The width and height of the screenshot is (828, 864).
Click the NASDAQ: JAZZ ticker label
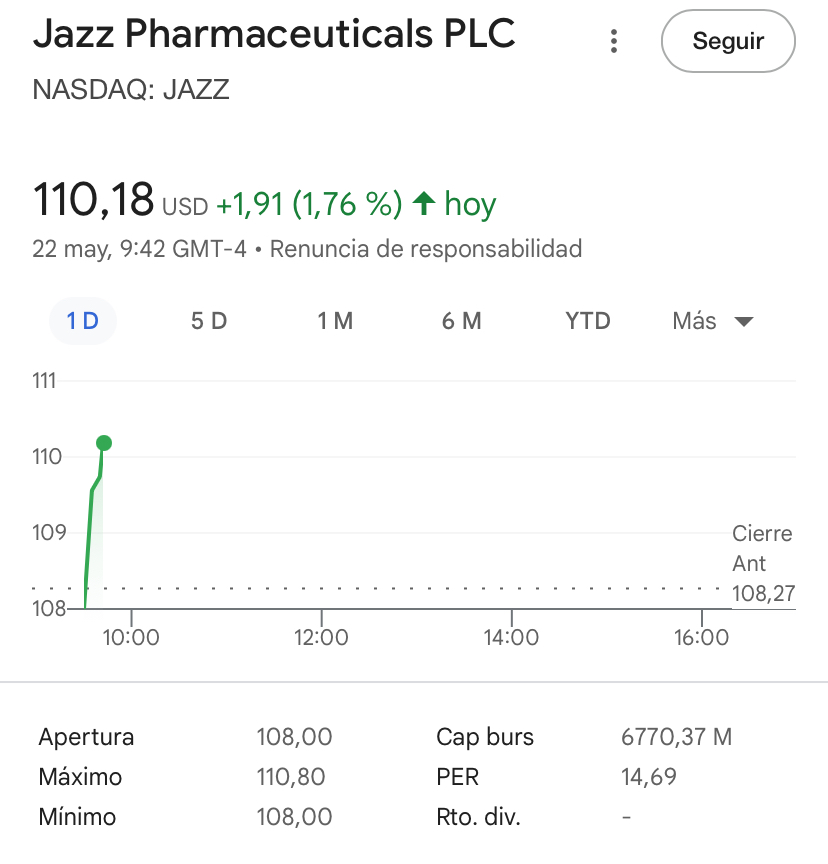[x=131, y=90]
